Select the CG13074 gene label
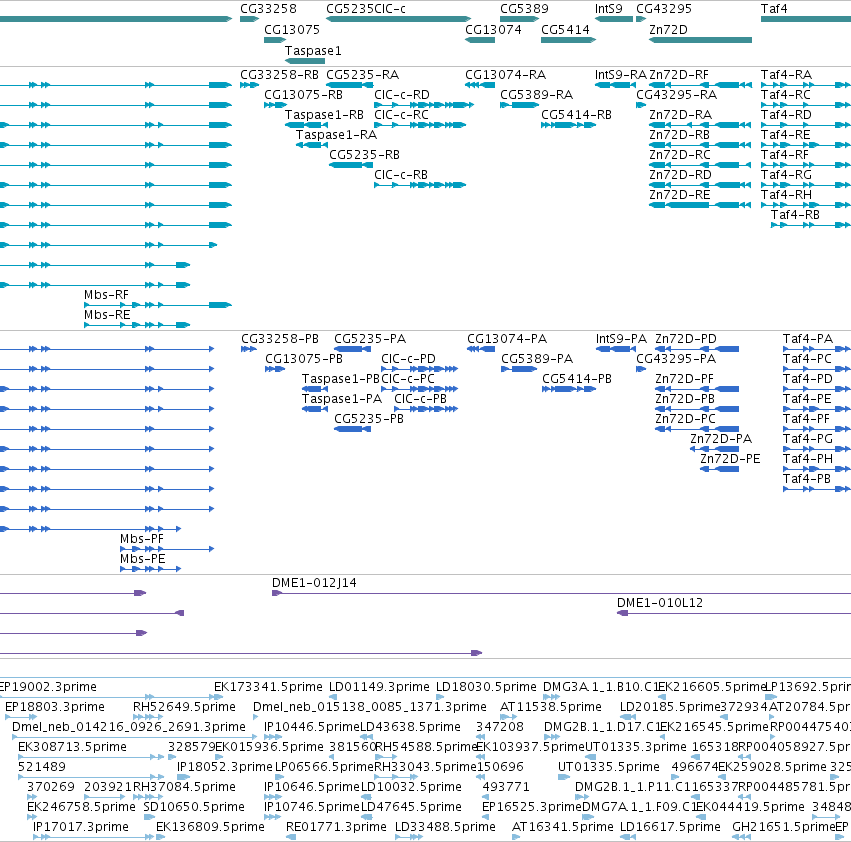Viewport: 851px width, 842px height. click(x=493, y=29)
